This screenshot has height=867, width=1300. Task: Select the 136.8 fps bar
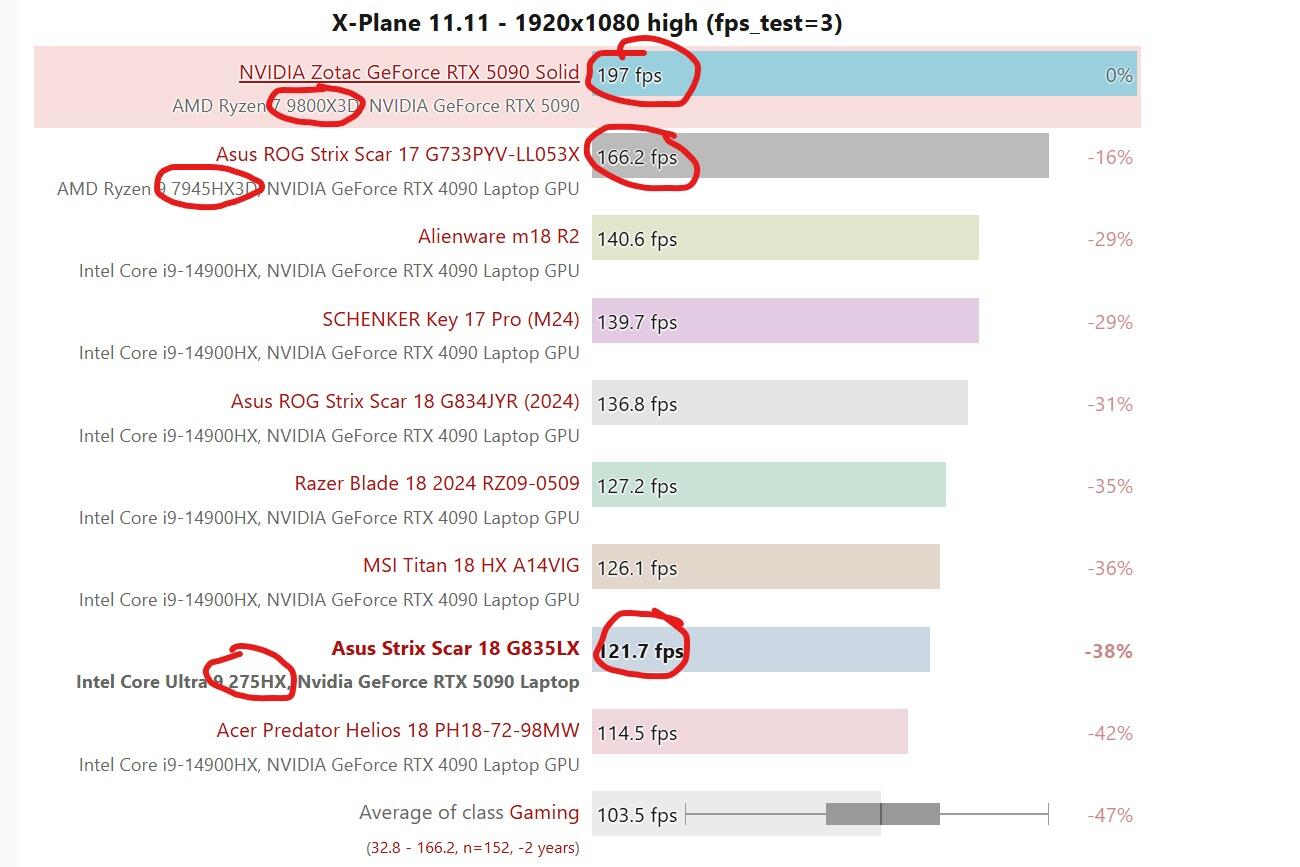[780, 403]
